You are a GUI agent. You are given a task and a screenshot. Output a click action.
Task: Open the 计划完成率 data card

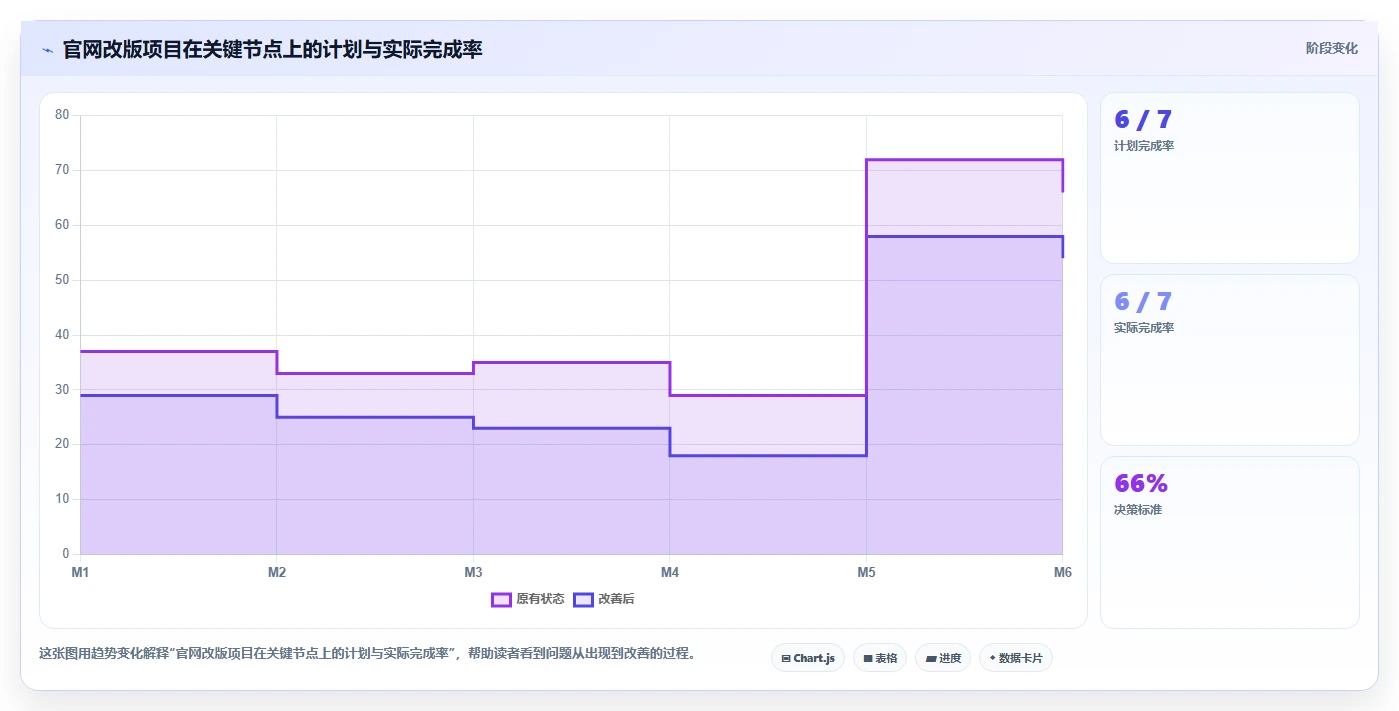[1230, 178]
